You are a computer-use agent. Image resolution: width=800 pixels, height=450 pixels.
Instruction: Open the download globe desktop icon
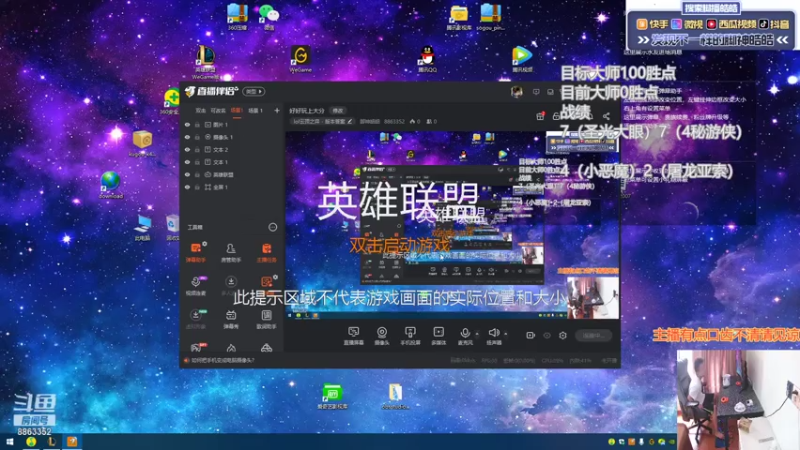tap(111, 185)
